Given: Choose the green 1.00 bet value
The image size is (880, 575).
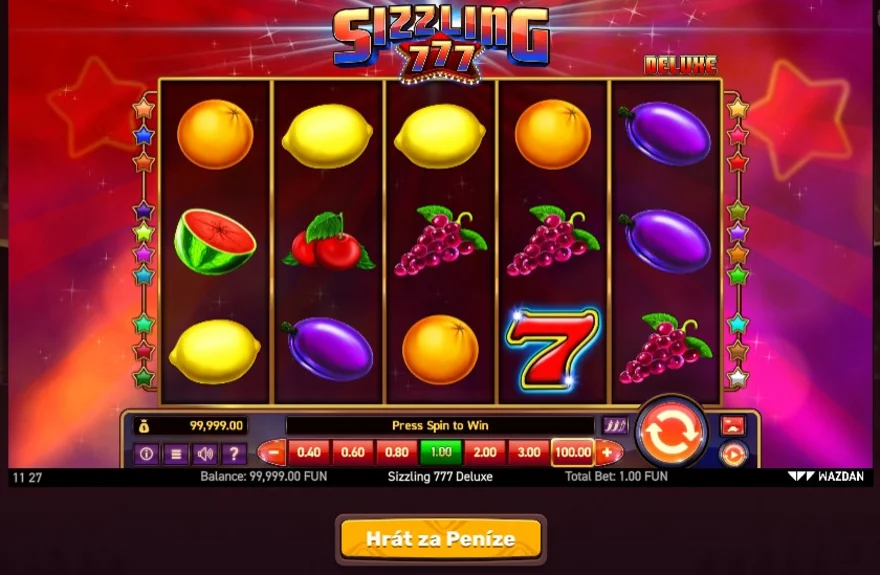Looking at the screenshot, I should point(441,452).
